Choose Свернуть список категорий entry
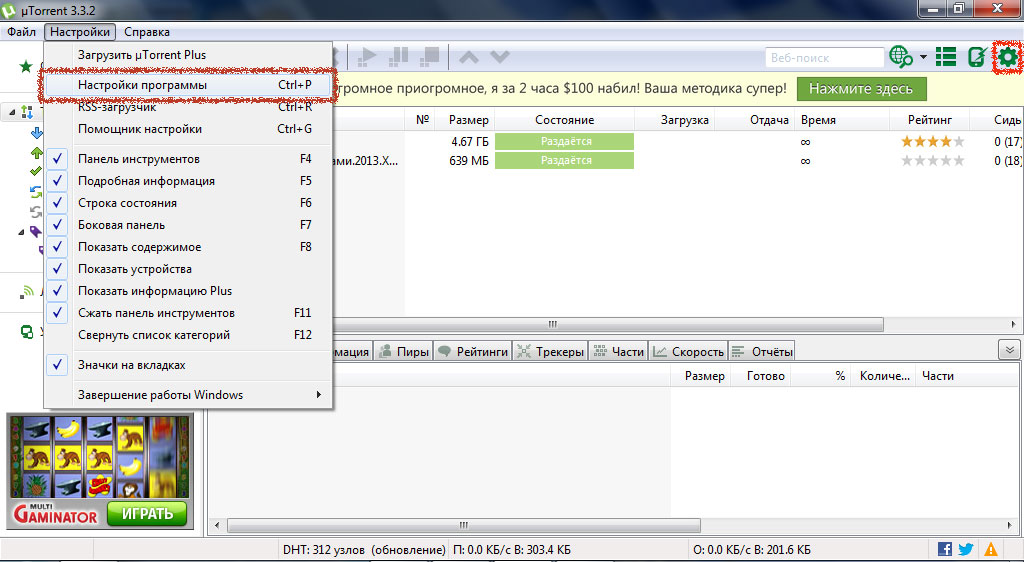 coord(188,335)
